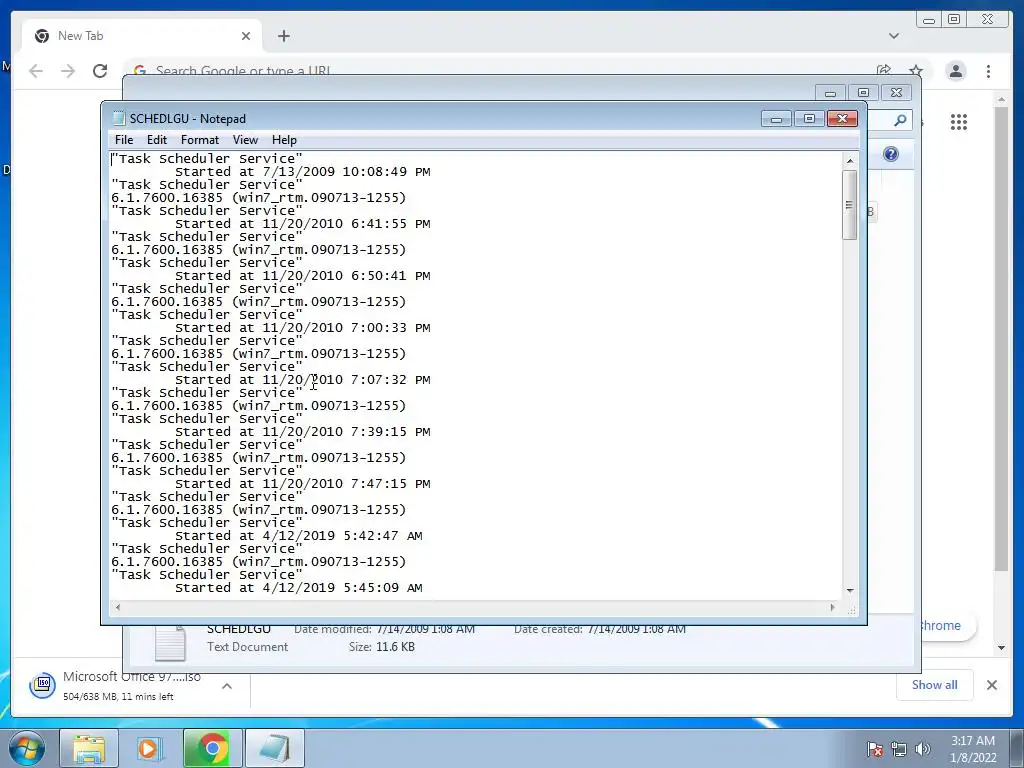
Task: Select the New Tab tab in Chrome
Action: tap(142, 36)
